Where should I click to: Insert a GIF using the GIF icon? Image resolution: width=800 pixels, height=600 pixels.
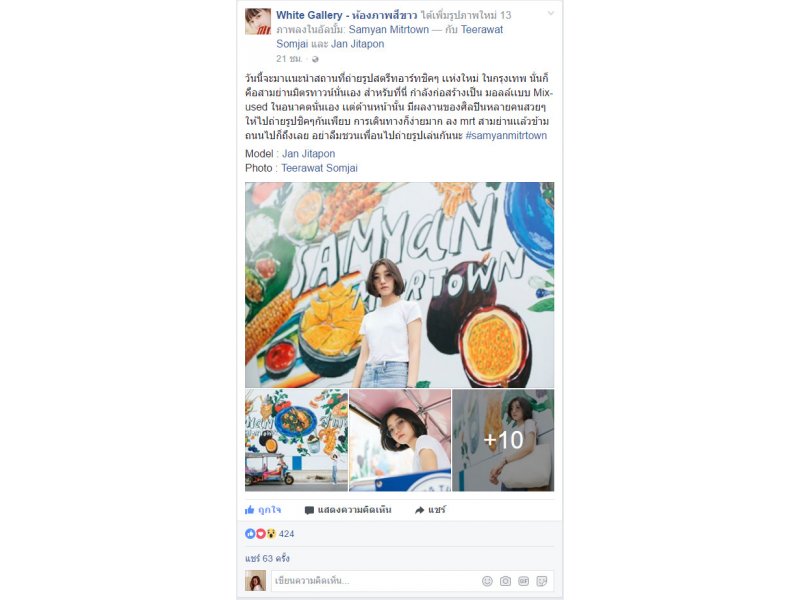click(x=523, y=581)
